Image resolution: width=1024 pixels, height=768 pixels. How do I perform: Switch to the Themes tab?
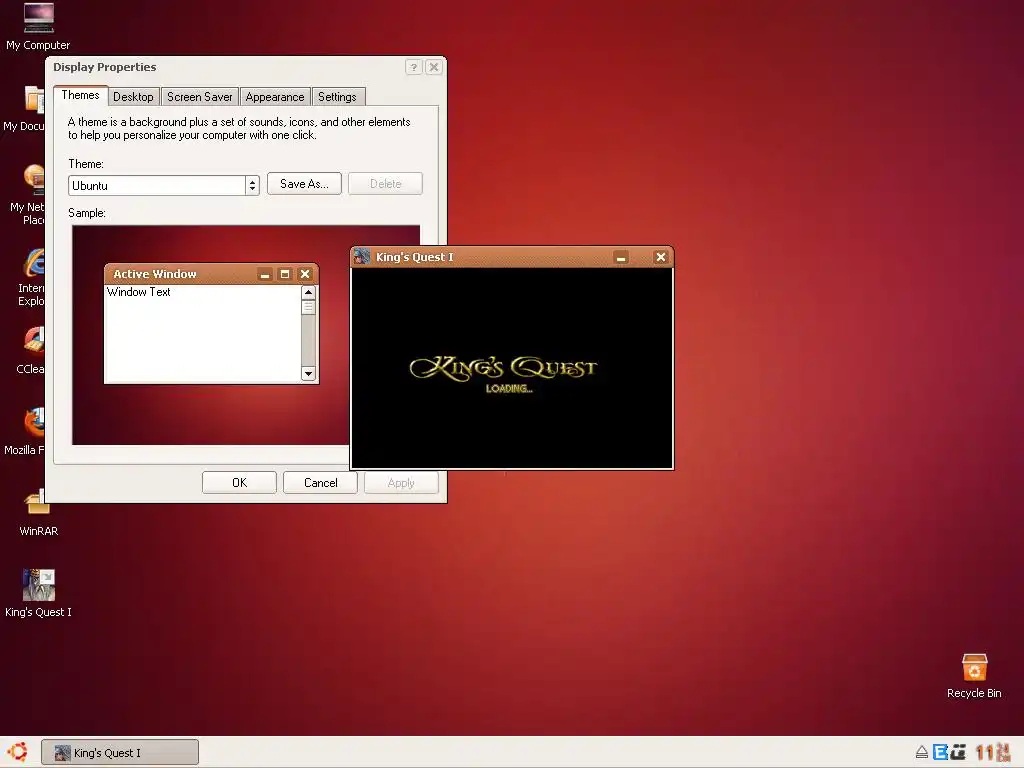coord(80,95)
